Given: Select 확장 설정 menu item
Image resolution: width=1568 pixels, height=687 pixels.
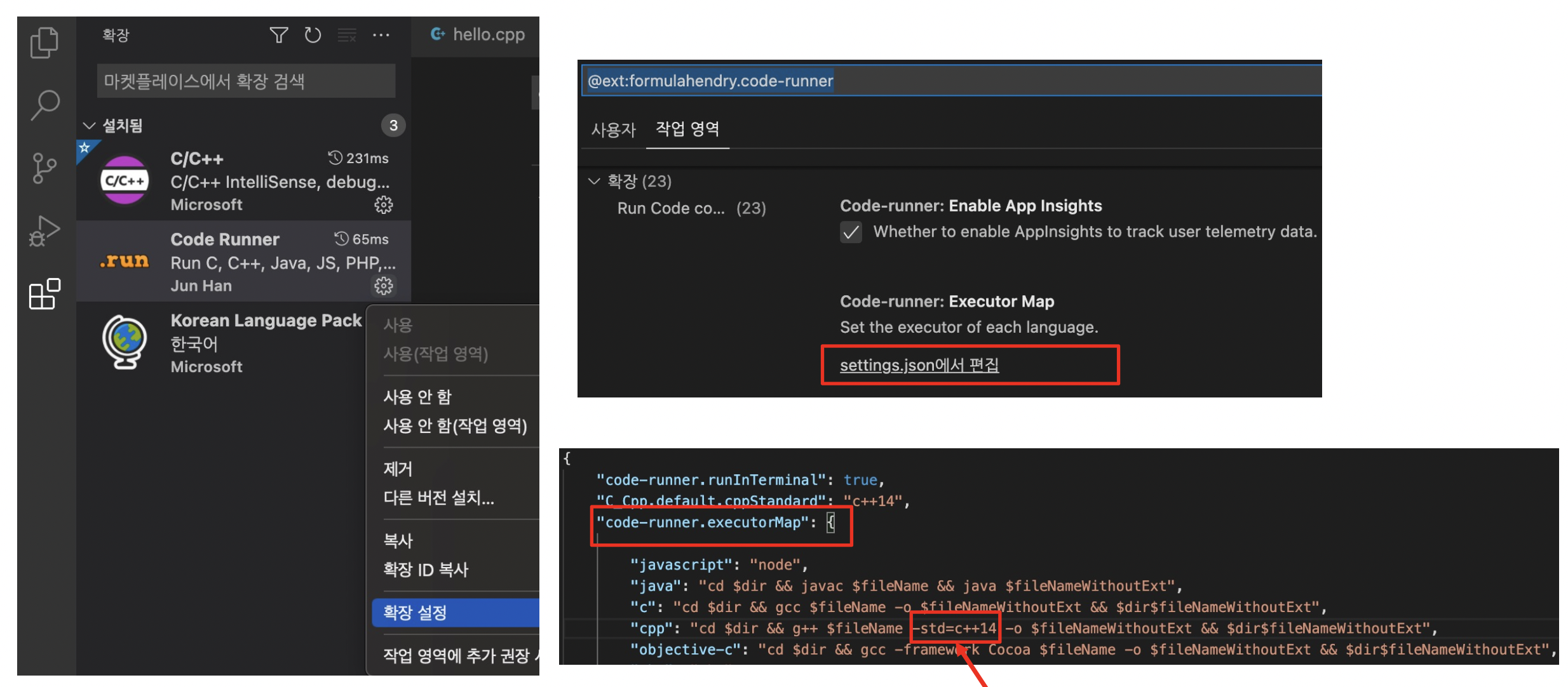Looking at the screenshot, I should point(456,613).
